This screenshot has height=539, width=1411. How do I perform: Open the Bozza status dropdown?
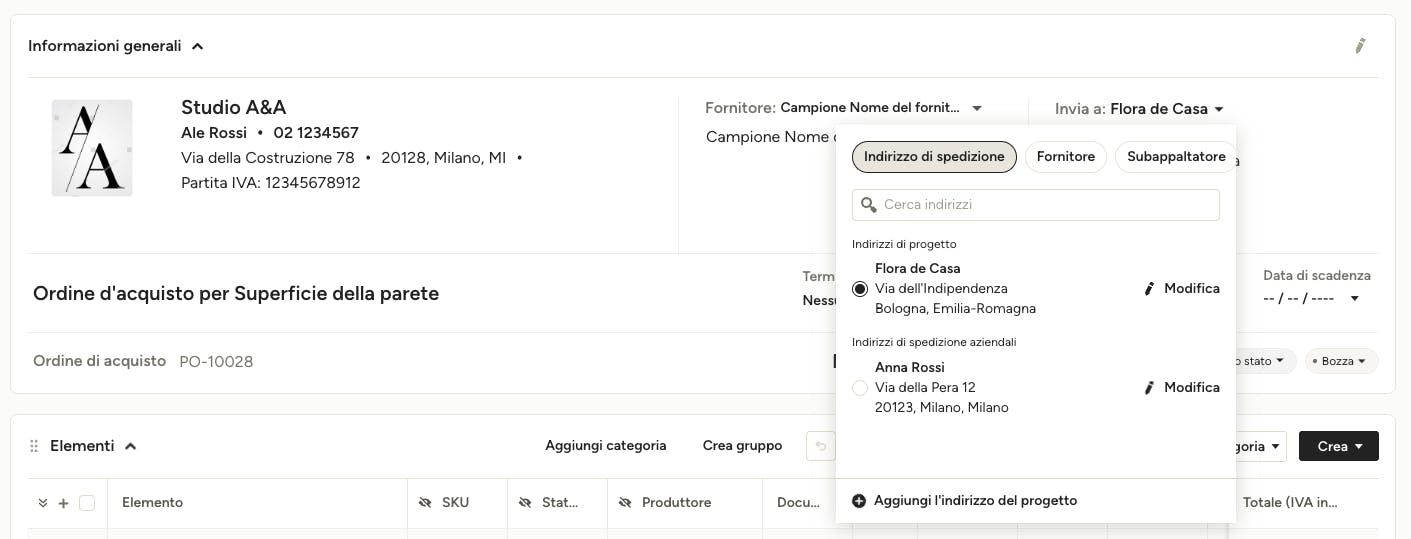point(1341,361)
